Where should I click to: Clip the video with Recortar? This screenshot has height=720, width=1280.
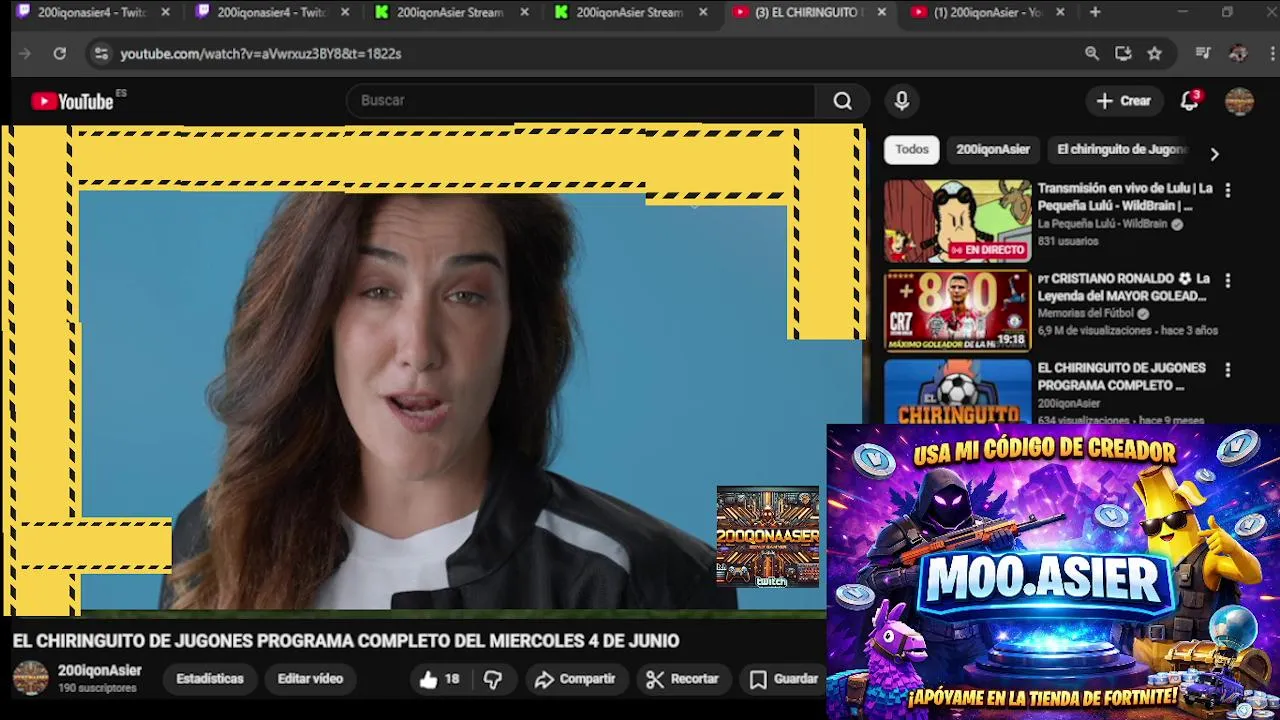point(683,679)
